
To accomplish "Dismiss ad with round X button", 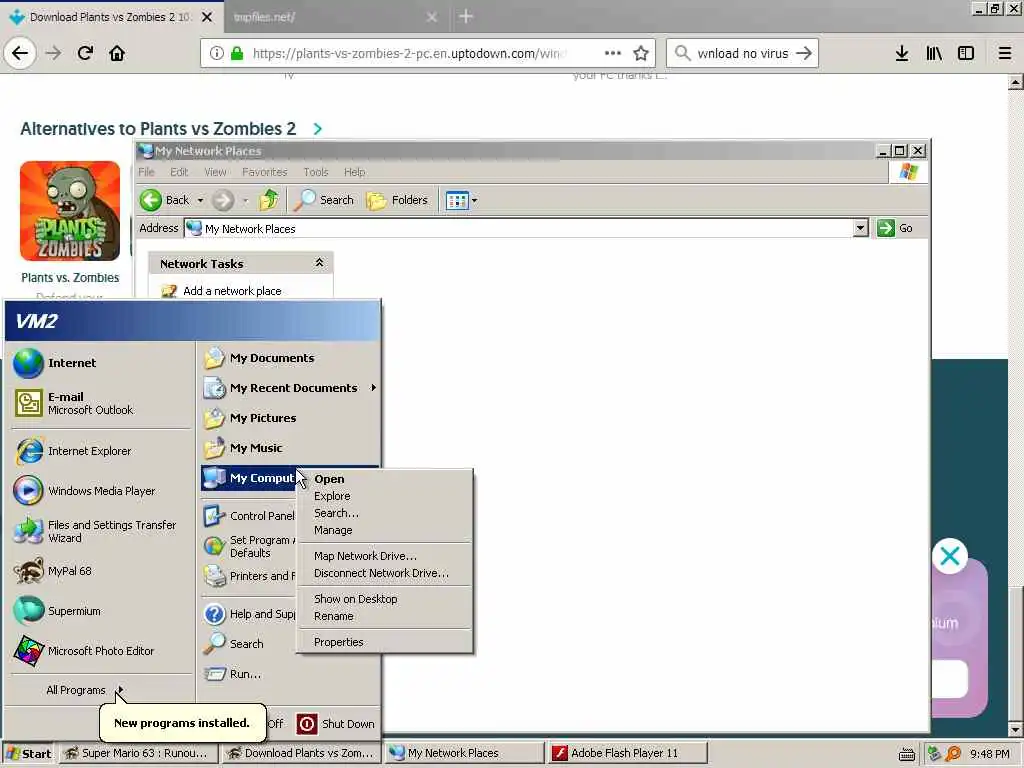I will [x=950, y=556].
